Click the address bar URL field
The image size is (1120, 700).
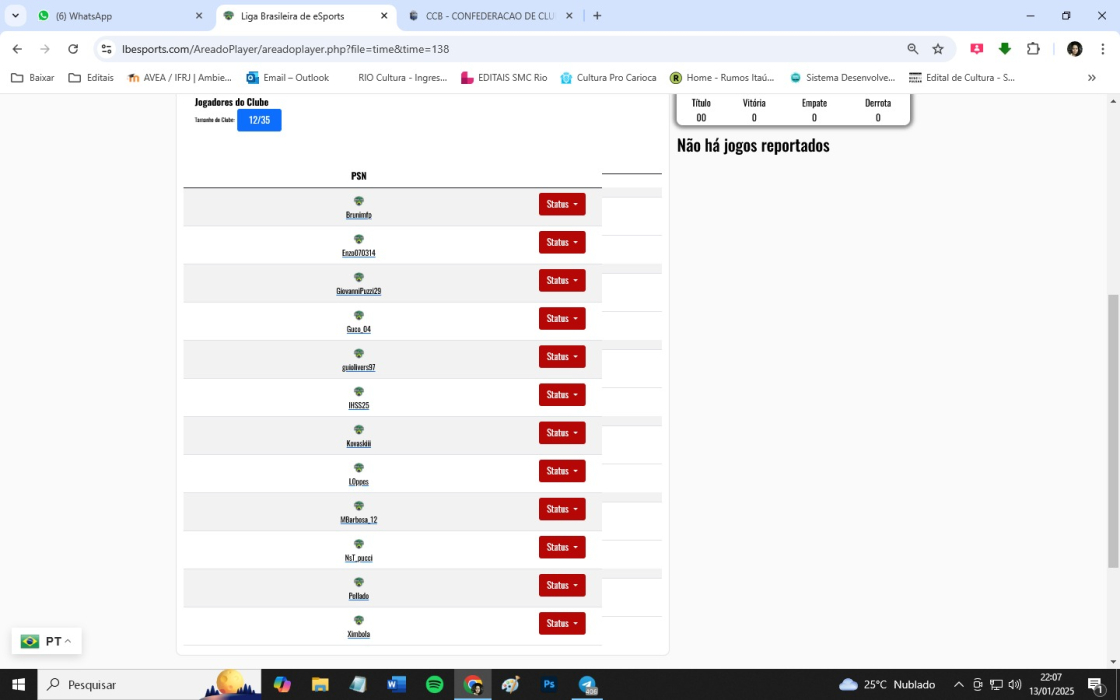click(x=500, y=49)
